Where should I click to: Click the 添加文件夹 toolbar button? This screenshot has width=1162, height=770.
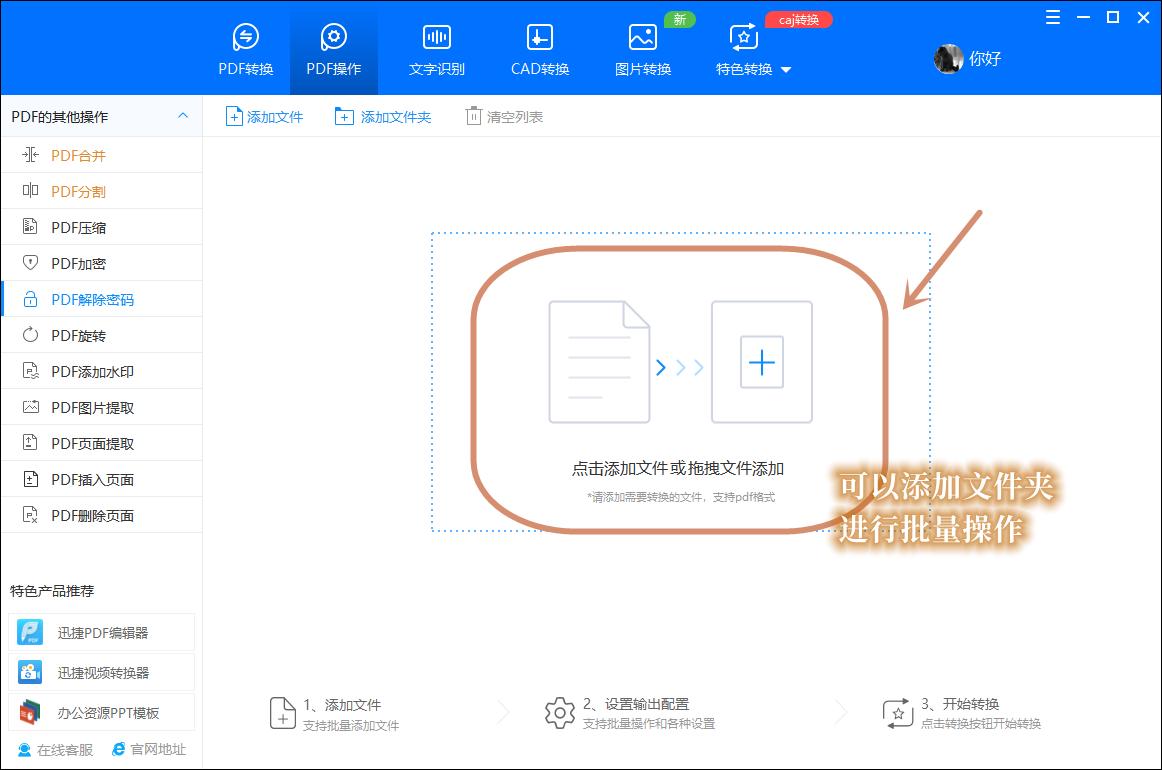click(x=382, y=116)
